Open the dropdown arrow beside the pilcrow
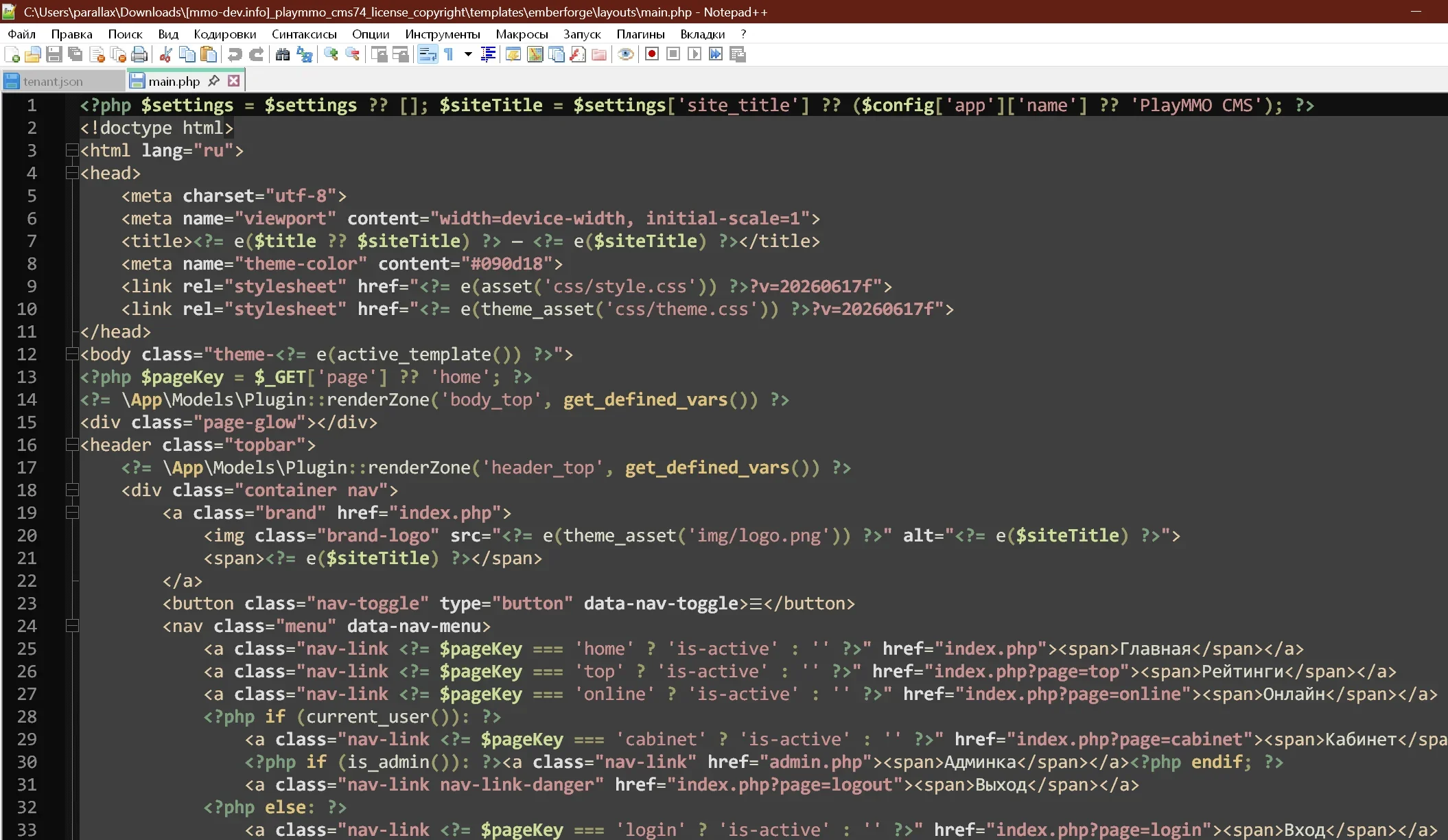Viewport: 1448px width, 840px height. click(x=468, y=55)
